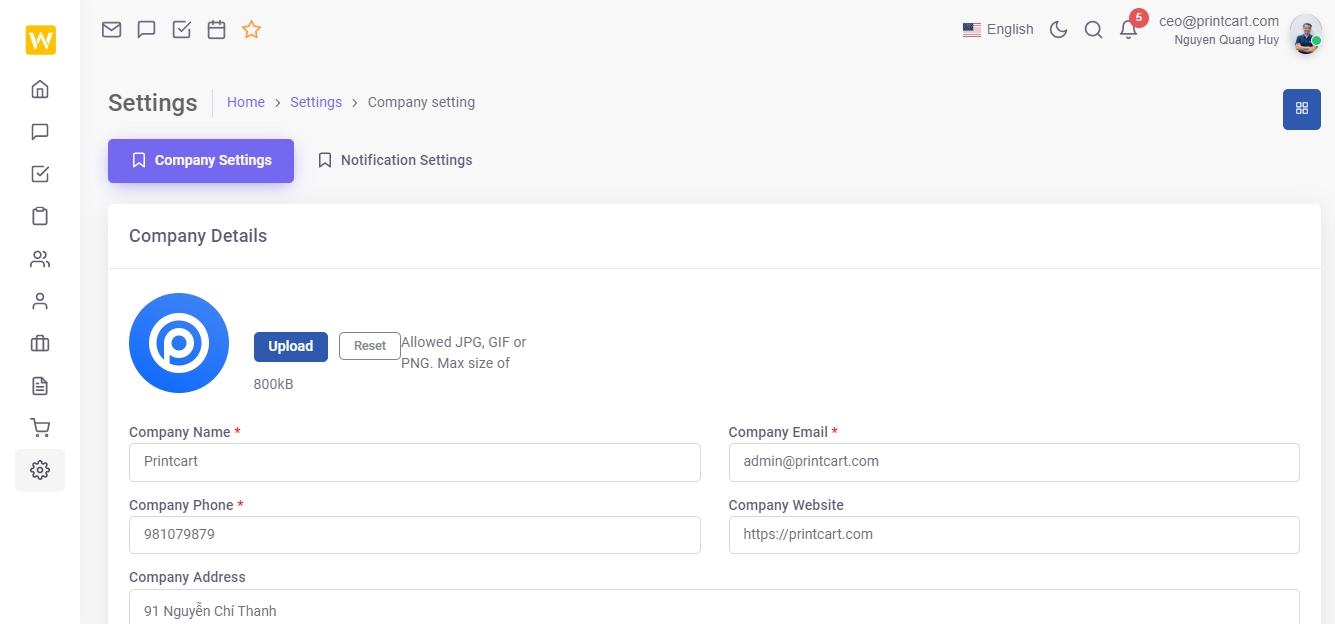Open the checkbox task sidebar icon

(40, 174)
